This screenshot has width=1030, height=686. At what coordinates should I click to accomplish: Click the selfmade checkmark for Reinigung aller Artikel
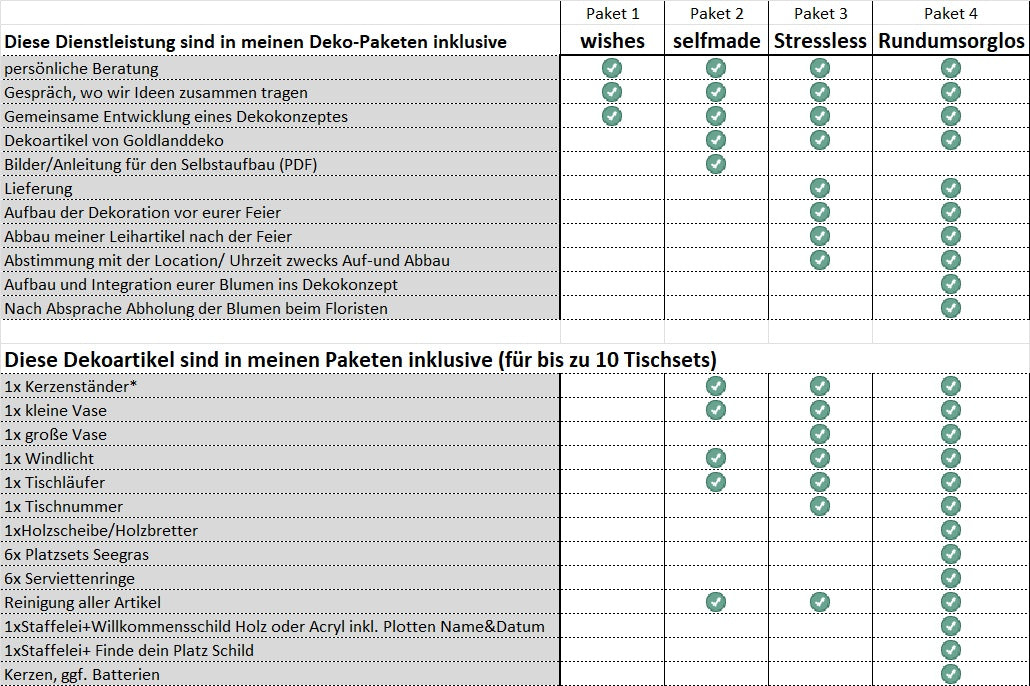(716, 602)
